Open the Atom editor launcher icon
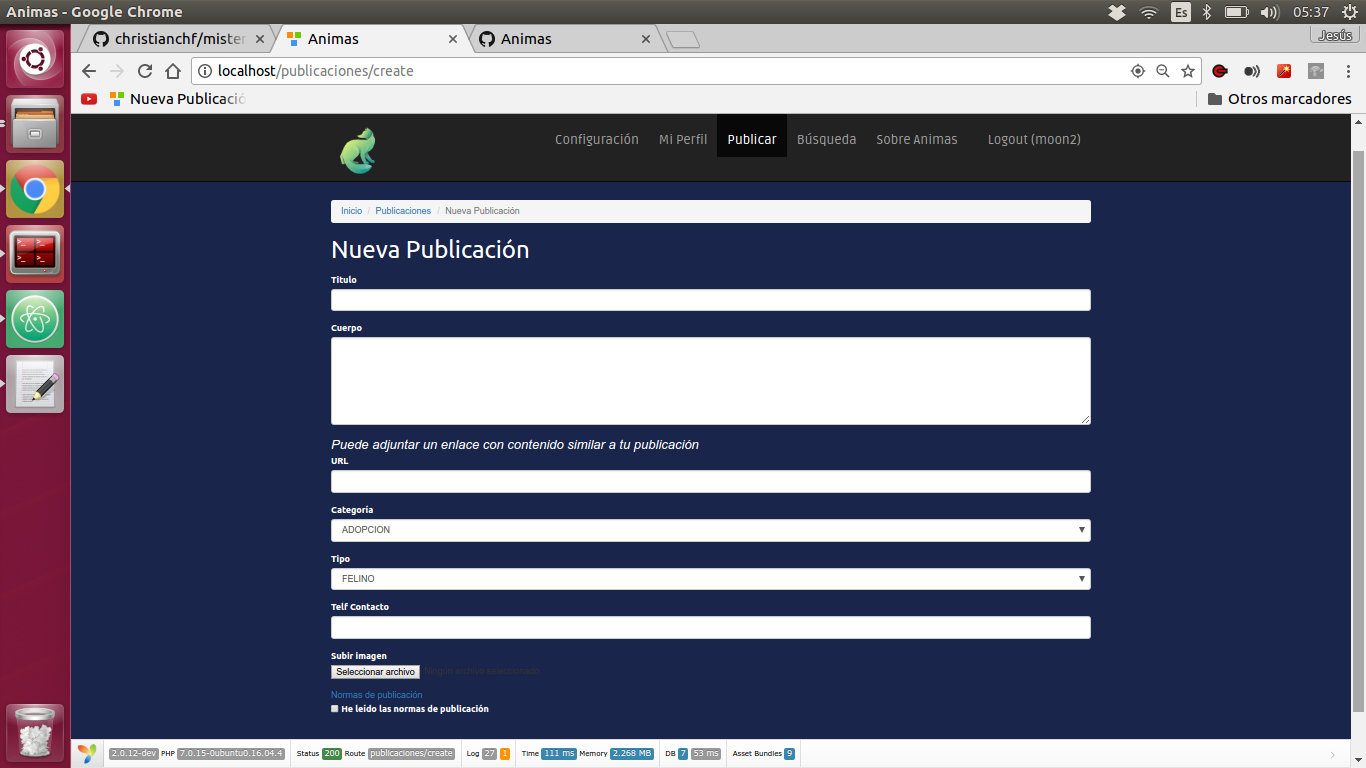The width and height of the screenshot is (1366, 768). pyautogui.click(x=35, y=319)
